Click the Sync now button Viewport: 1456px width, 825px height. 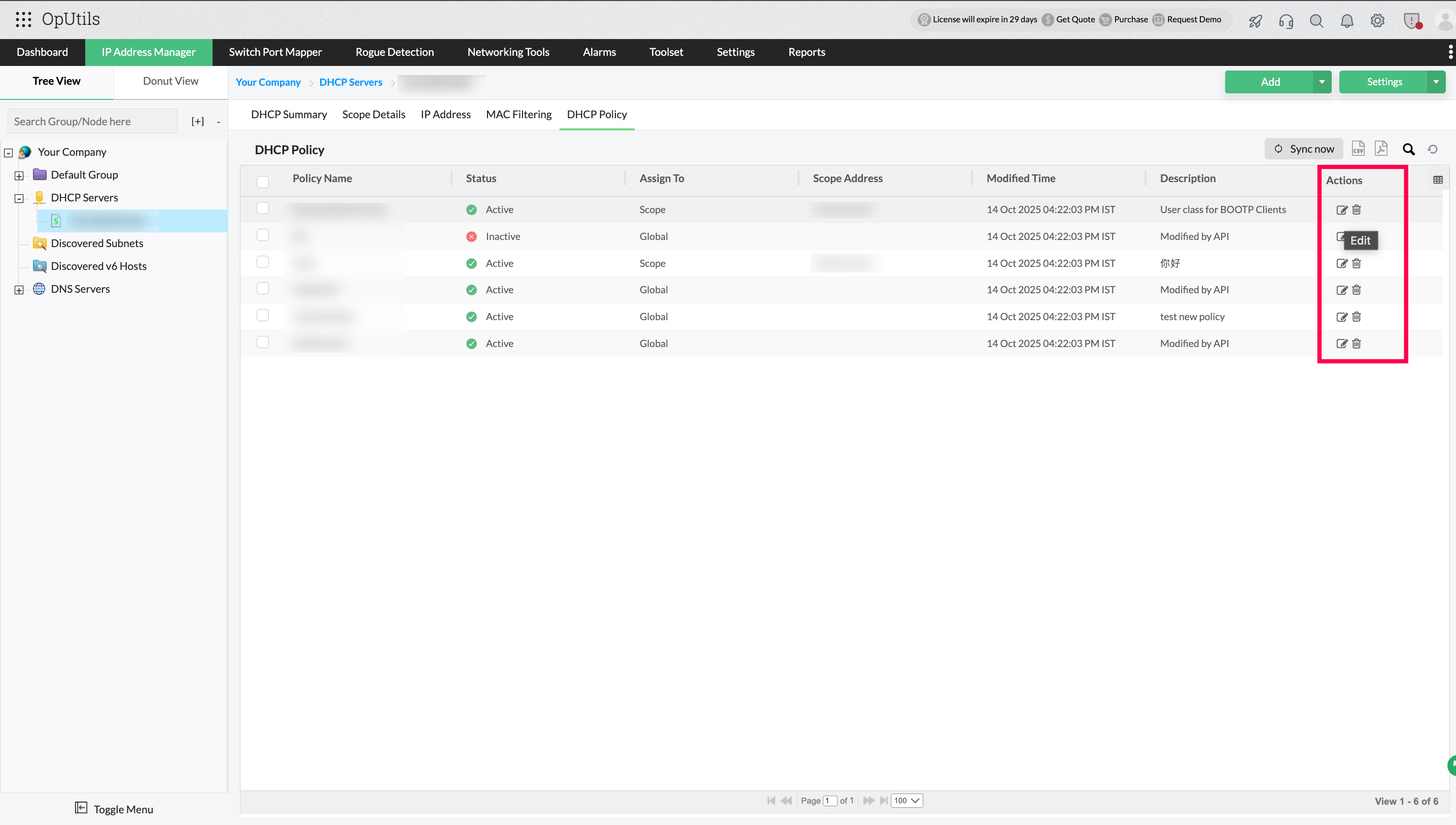click(1304, 149)
